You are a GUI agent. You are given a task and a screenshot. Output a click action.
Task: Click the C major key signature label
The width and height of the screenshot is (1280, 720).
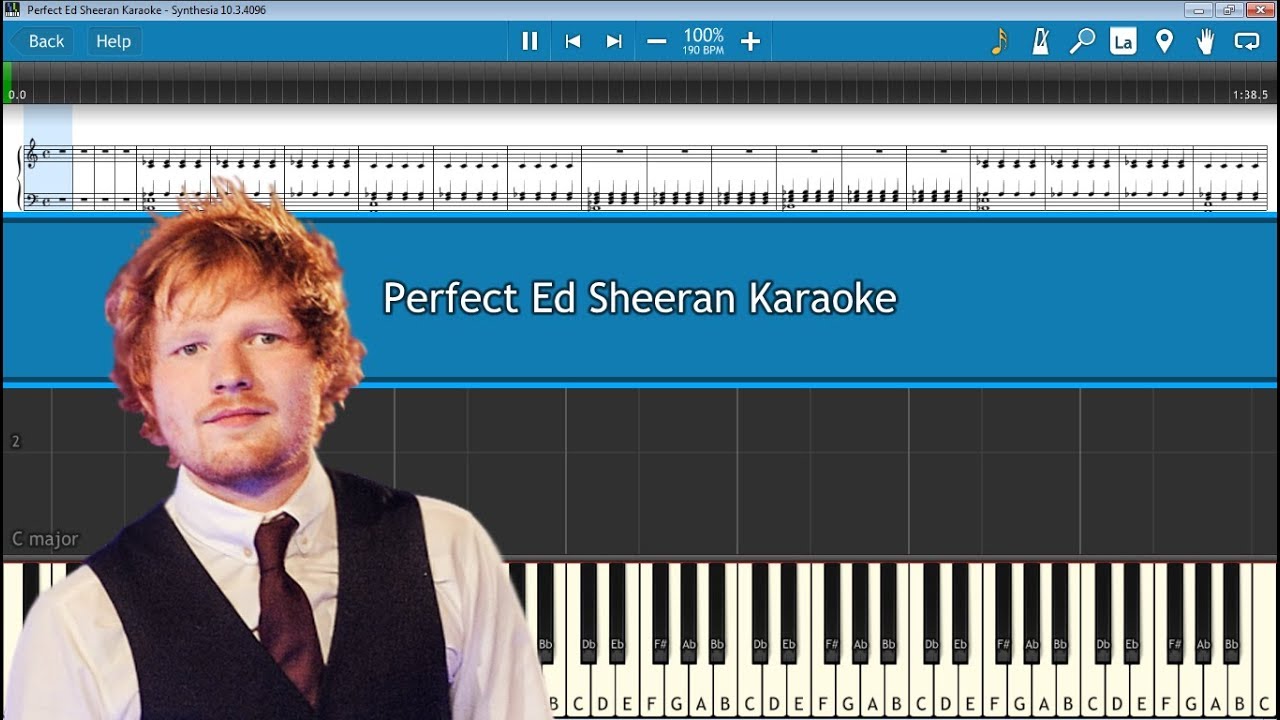click(45, 539)
